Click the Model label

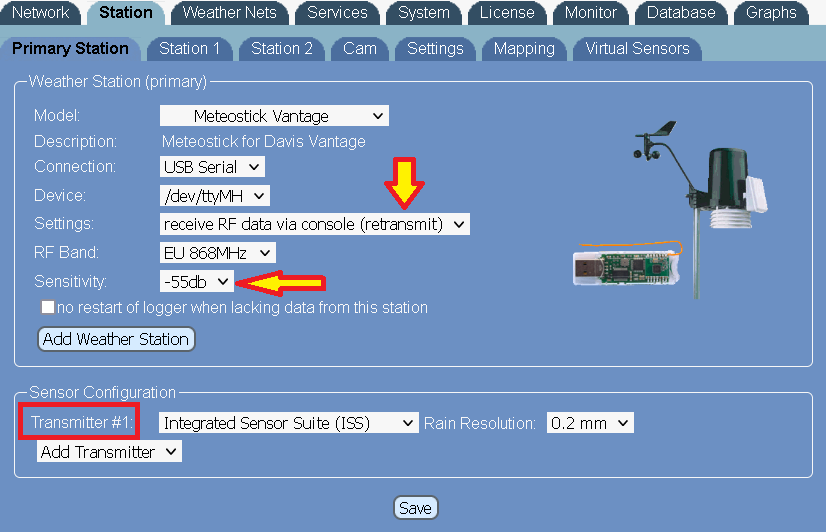click(x=57, y=115)
